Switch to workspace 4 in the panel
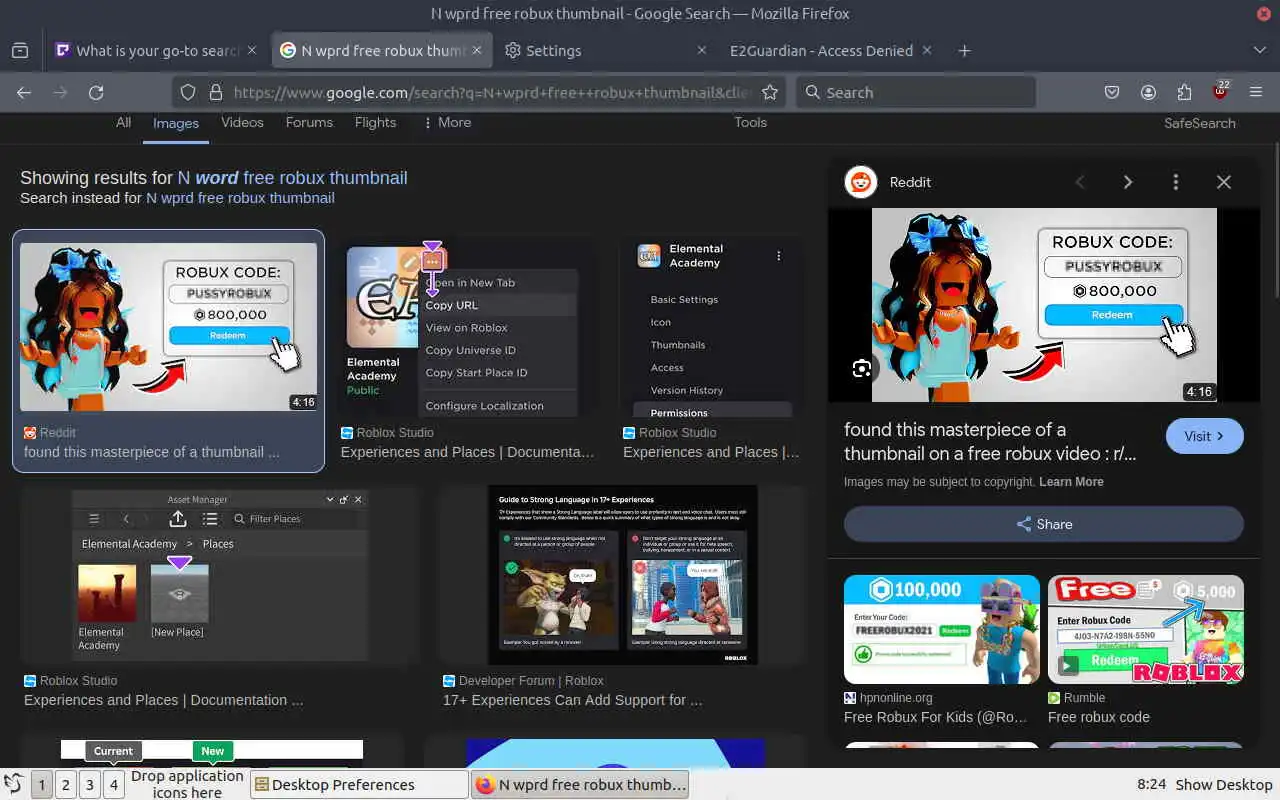The image size is (1280, 800). [x=113, y=785]
